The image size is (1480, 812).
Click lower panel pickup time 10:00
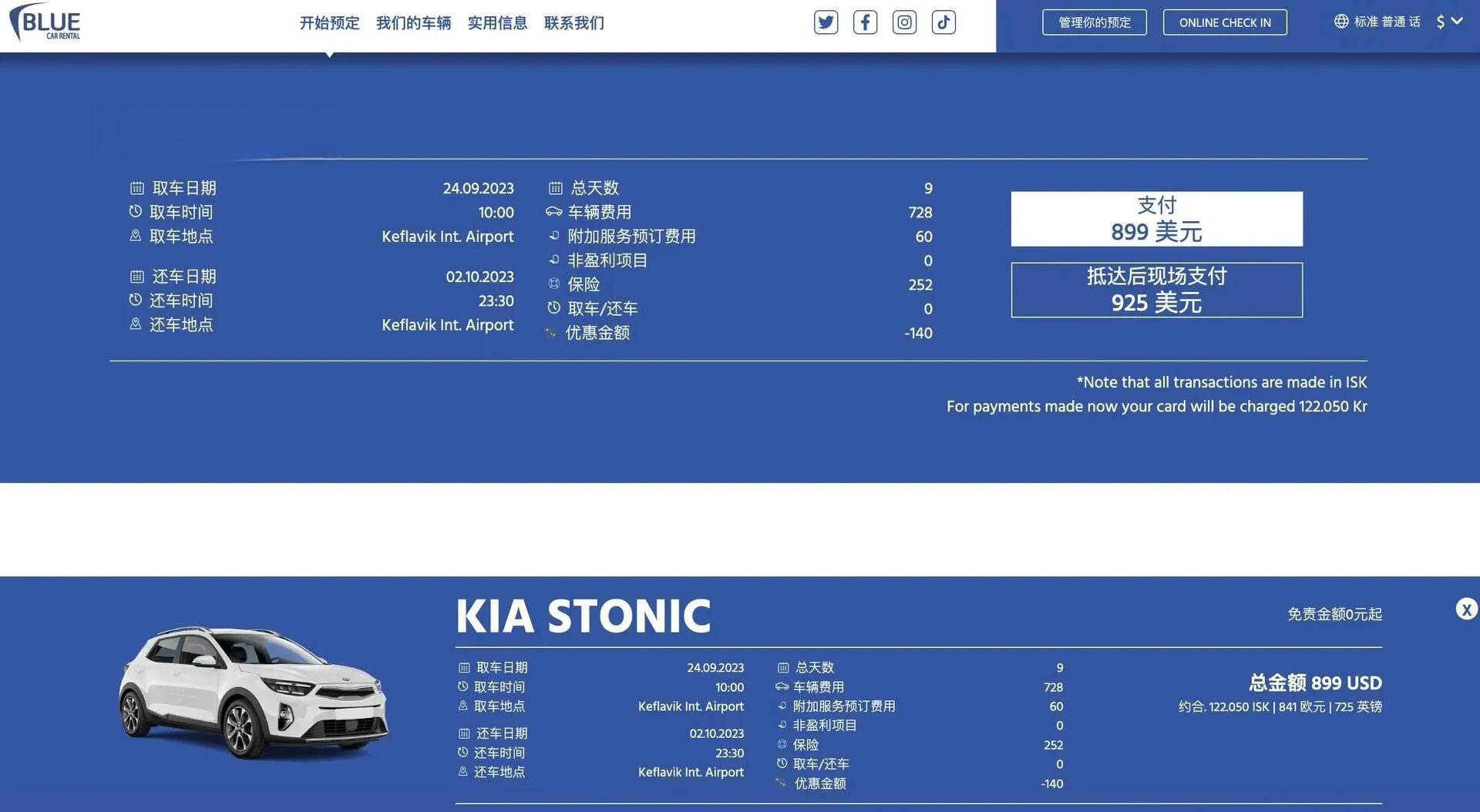coord(729,687)
